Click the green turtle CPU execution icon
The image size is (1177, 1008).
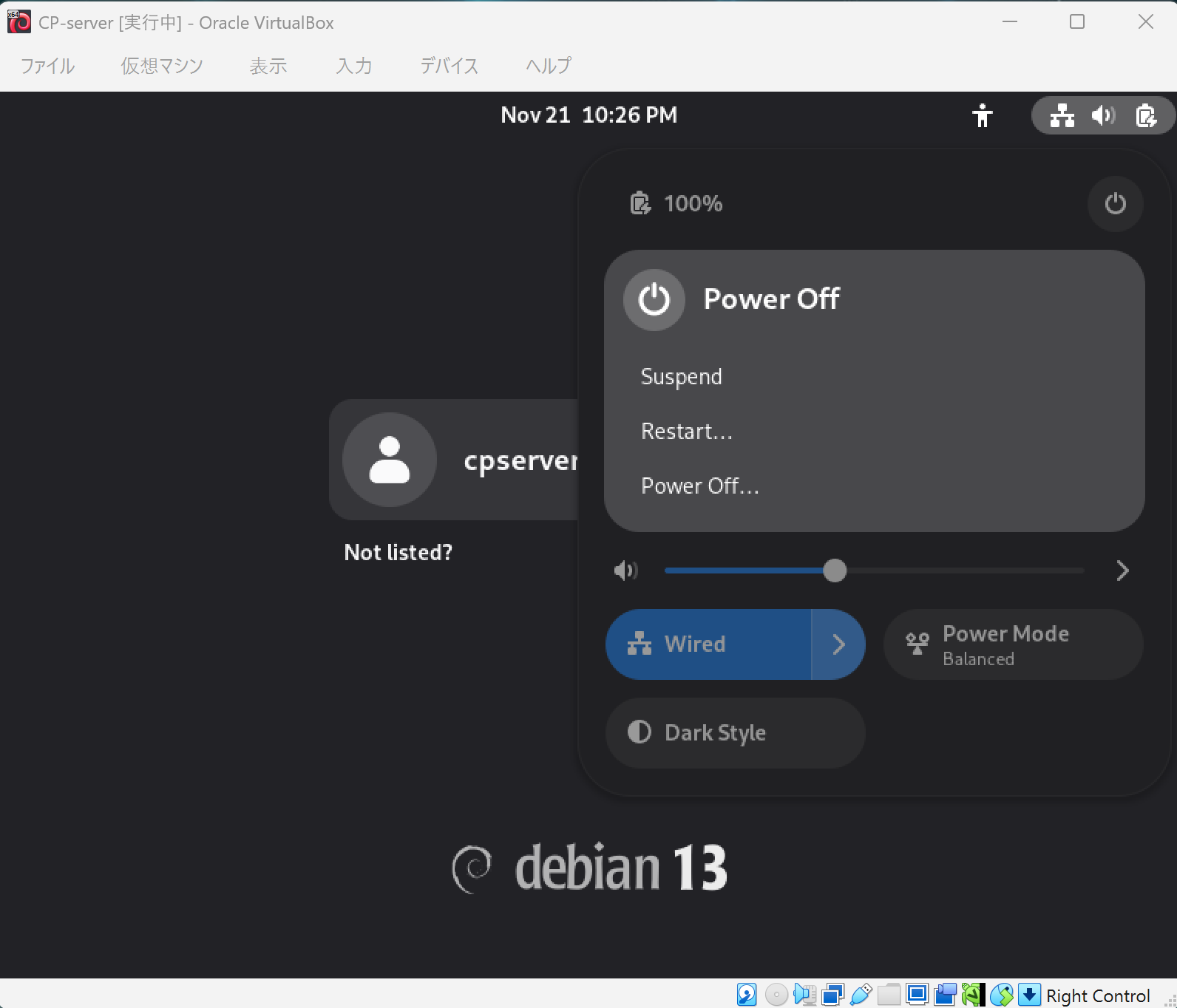coord(973,995)
